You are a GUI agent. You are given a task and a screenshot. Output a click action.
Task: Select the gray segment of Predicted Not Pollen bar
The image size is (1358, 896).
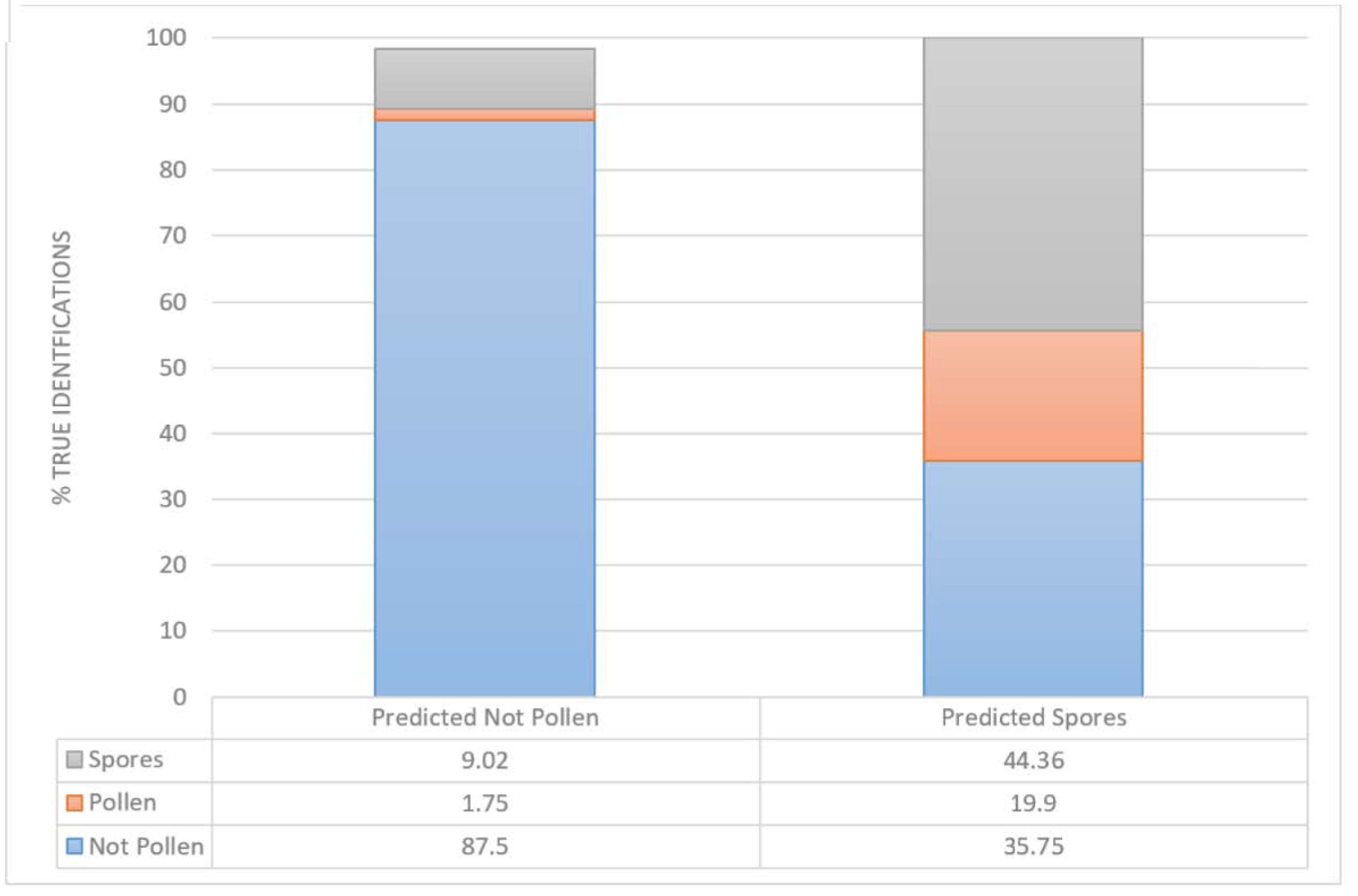click(x=485, y=79)
